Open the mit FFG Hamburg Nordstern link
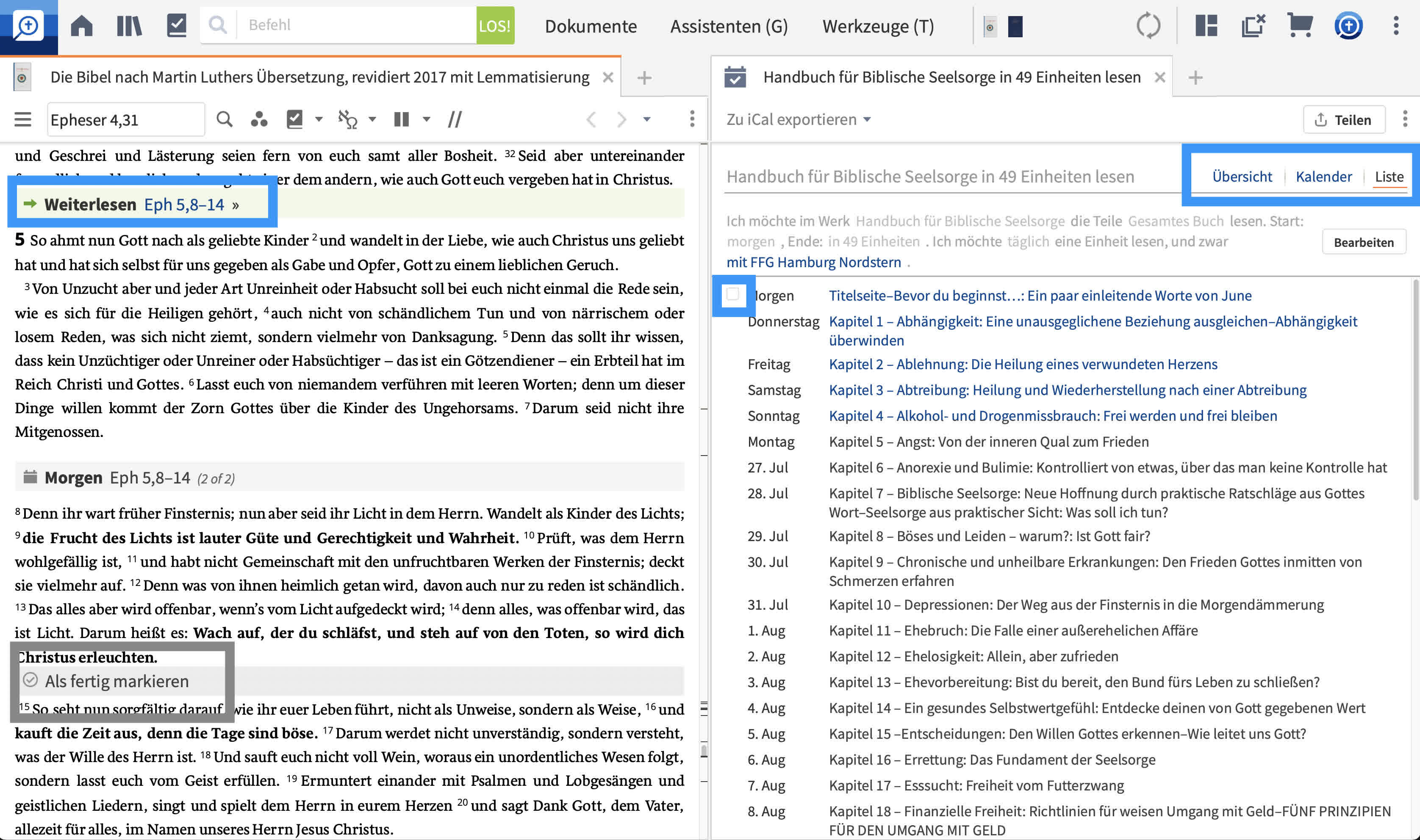Screen dimensions: 1420x840 coord(813,262)
